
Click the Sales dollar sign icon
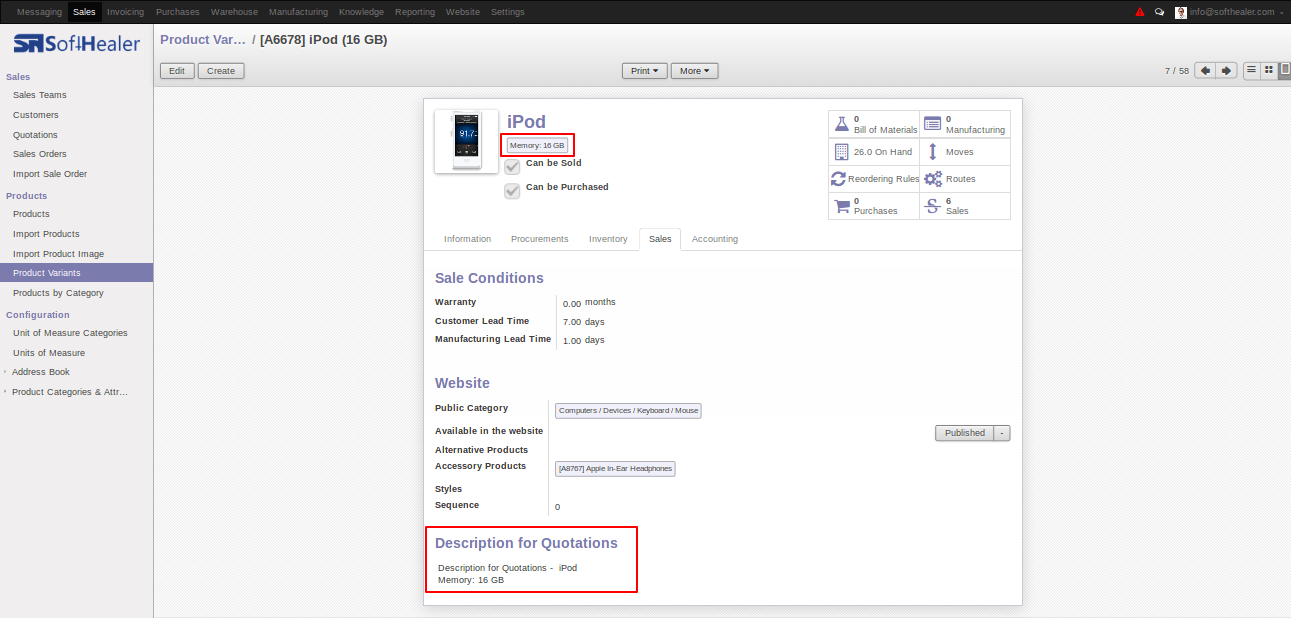932,206
